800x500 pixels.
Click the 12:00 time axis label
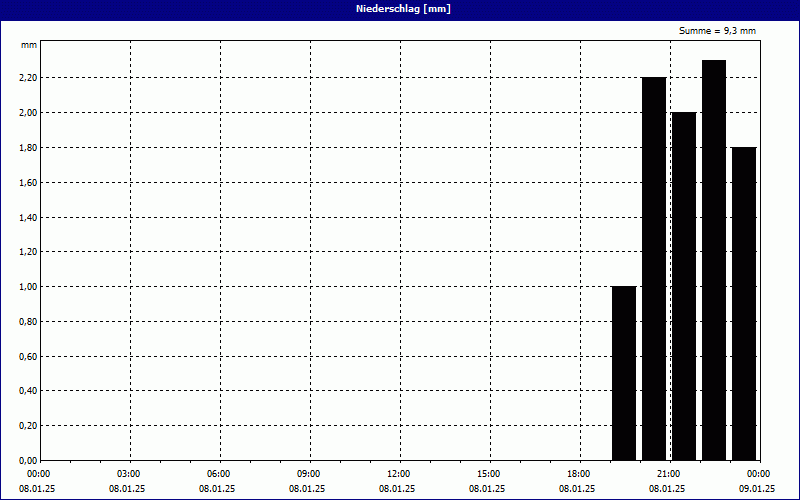click(x=398, y=474)
